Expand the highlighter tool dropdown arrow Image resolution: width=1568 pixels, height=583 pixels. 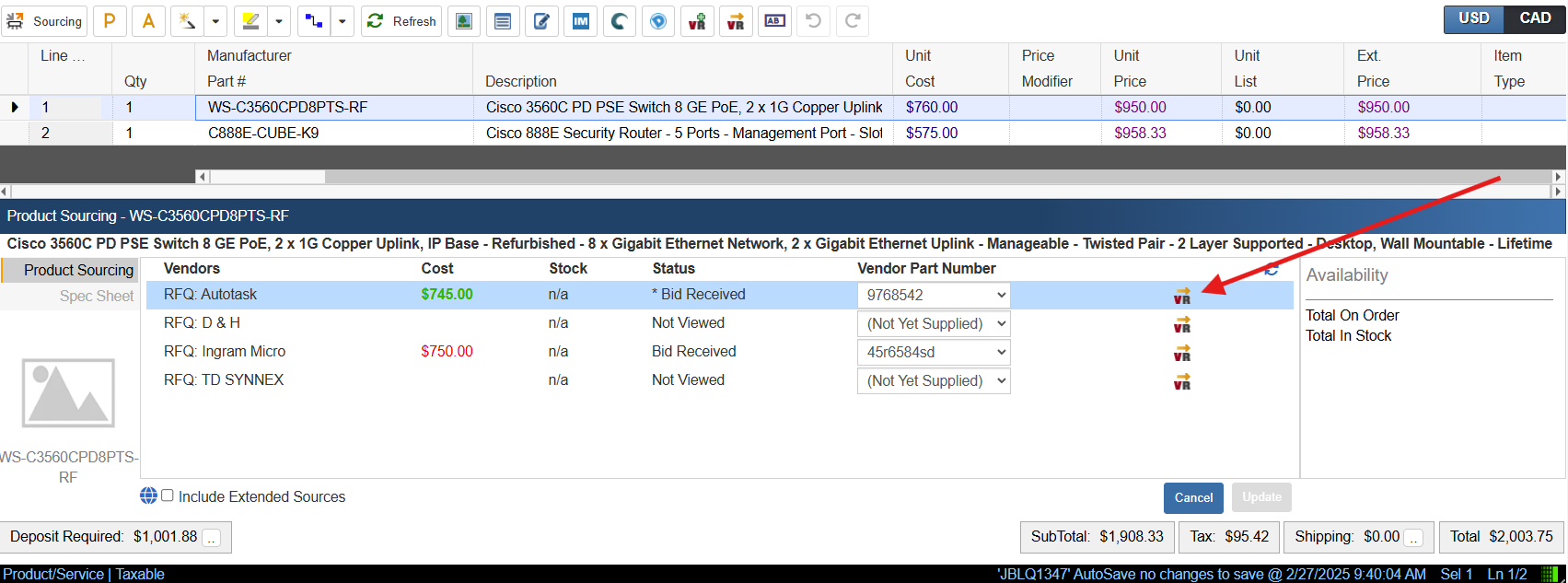278,21
